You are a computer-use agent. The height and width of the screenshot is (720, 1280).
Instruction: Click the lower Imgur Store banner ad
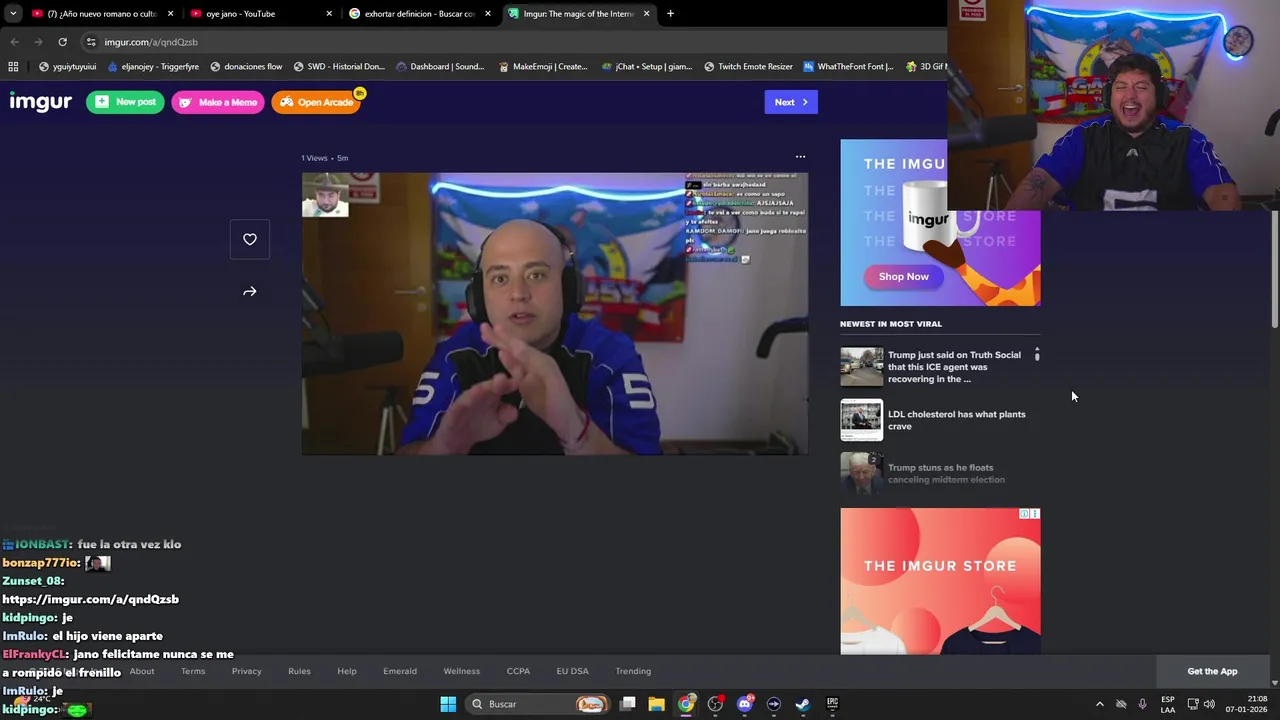pos(940,581)
